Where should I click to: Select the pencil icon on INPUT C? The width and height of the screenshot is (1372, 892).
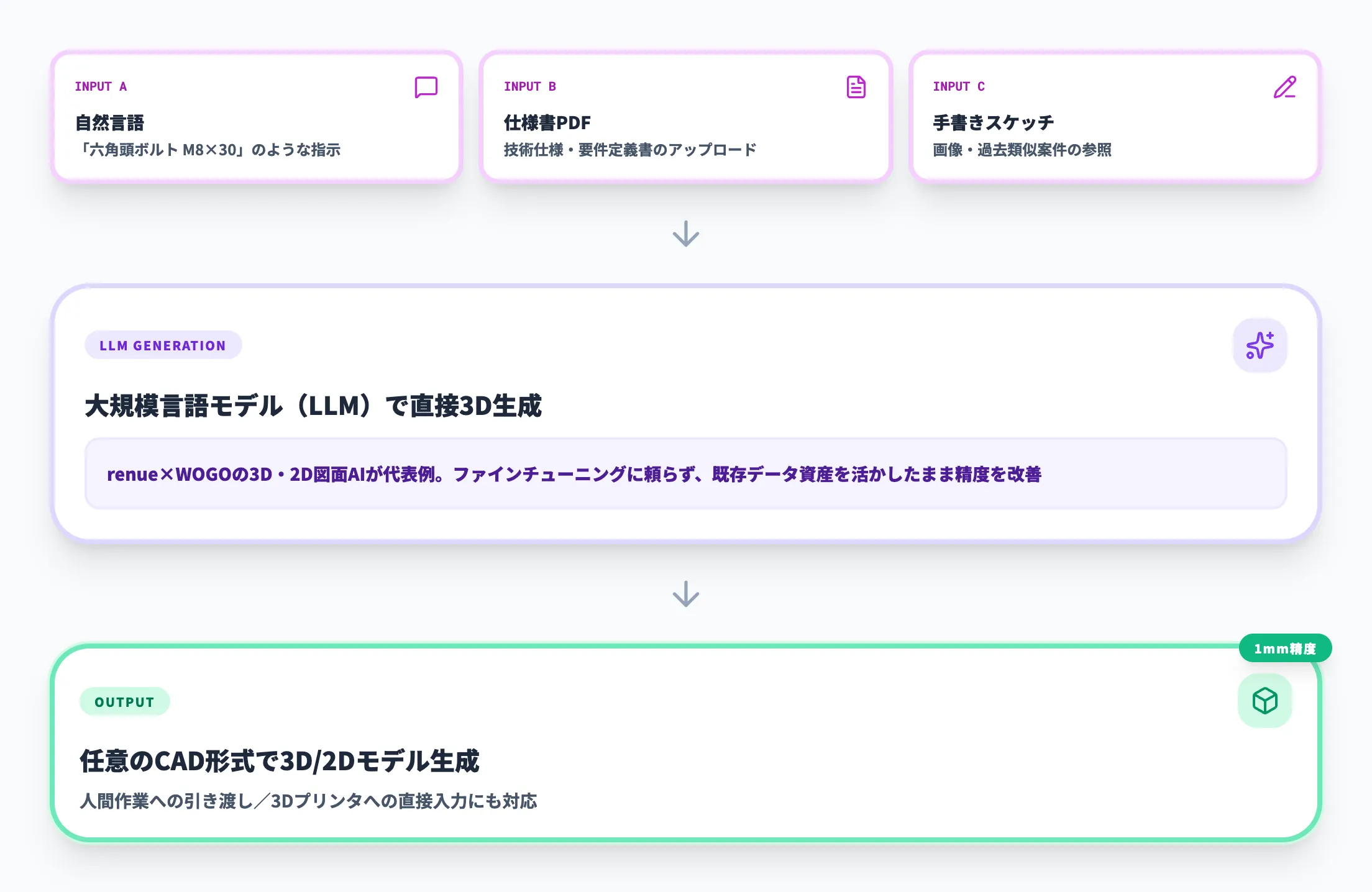[1284, 88]
